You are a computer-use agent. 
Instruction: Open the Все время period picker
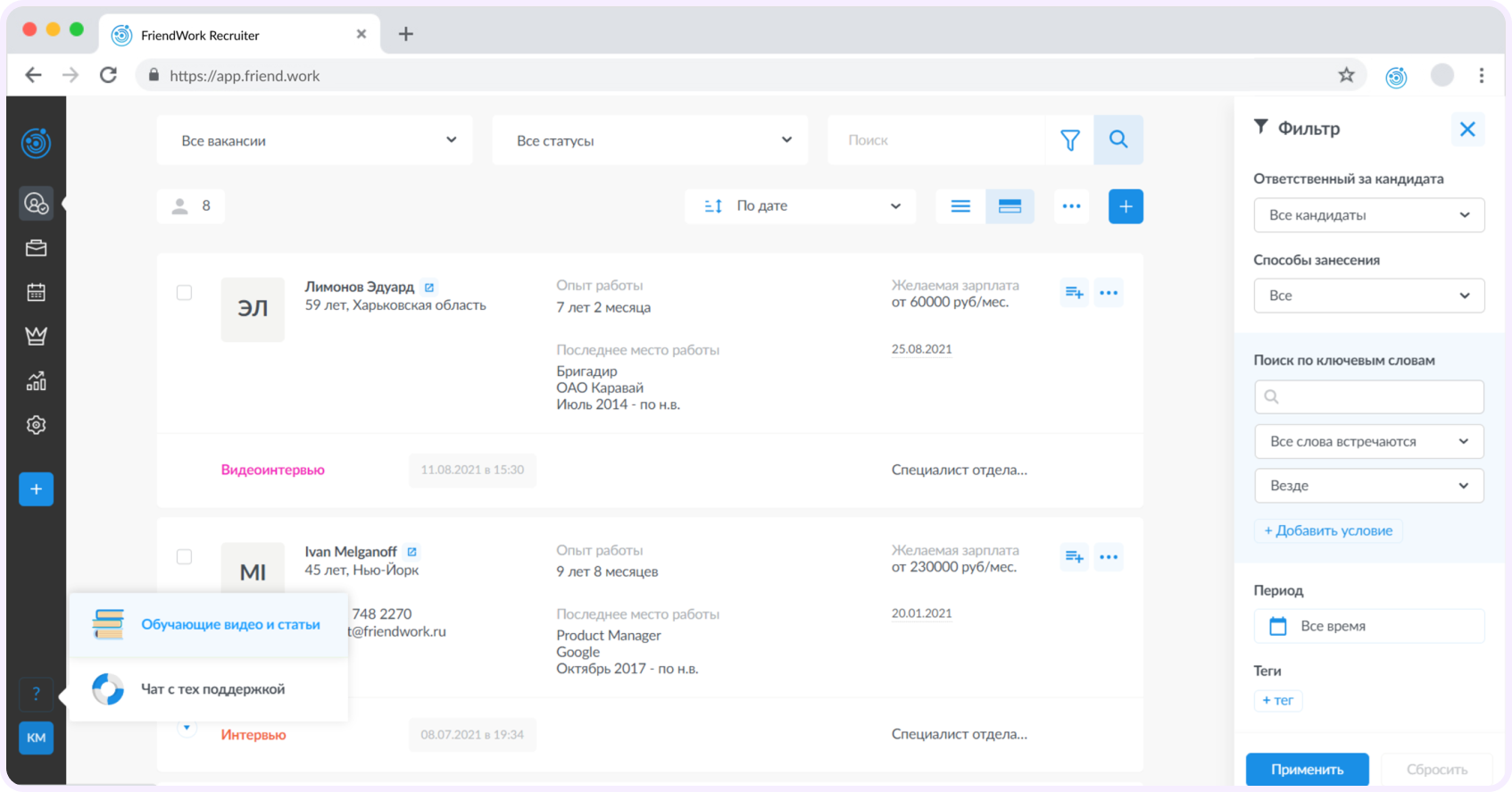[x=1369, y=626]
